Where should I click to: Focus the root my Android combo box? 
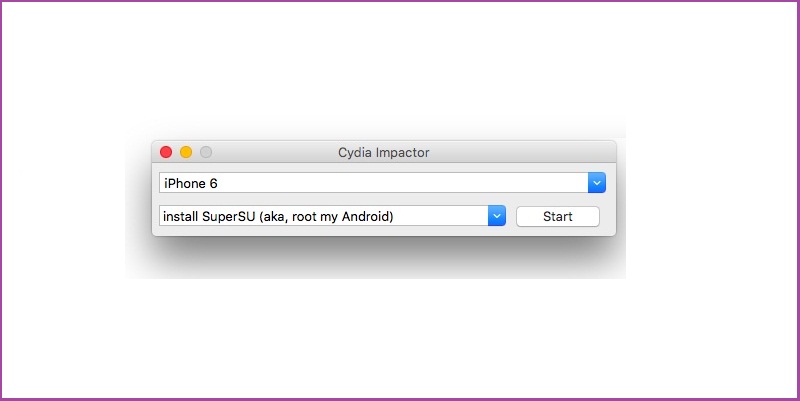pos(320,216)
